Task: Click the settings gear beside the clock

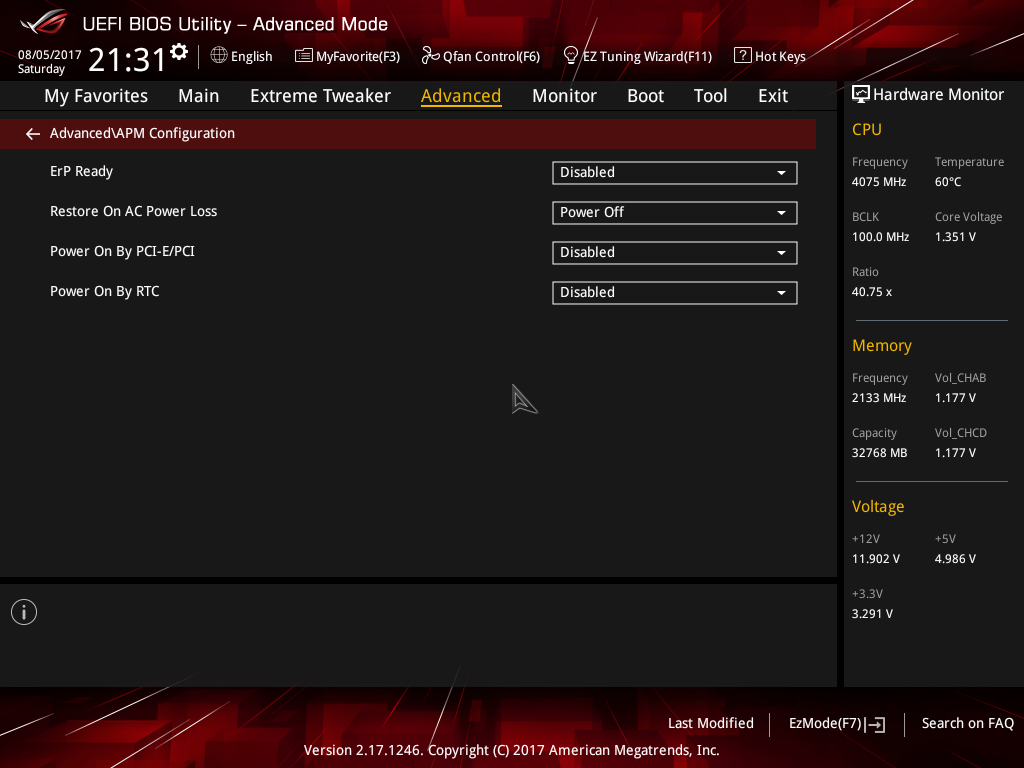Action: point(179,51)
